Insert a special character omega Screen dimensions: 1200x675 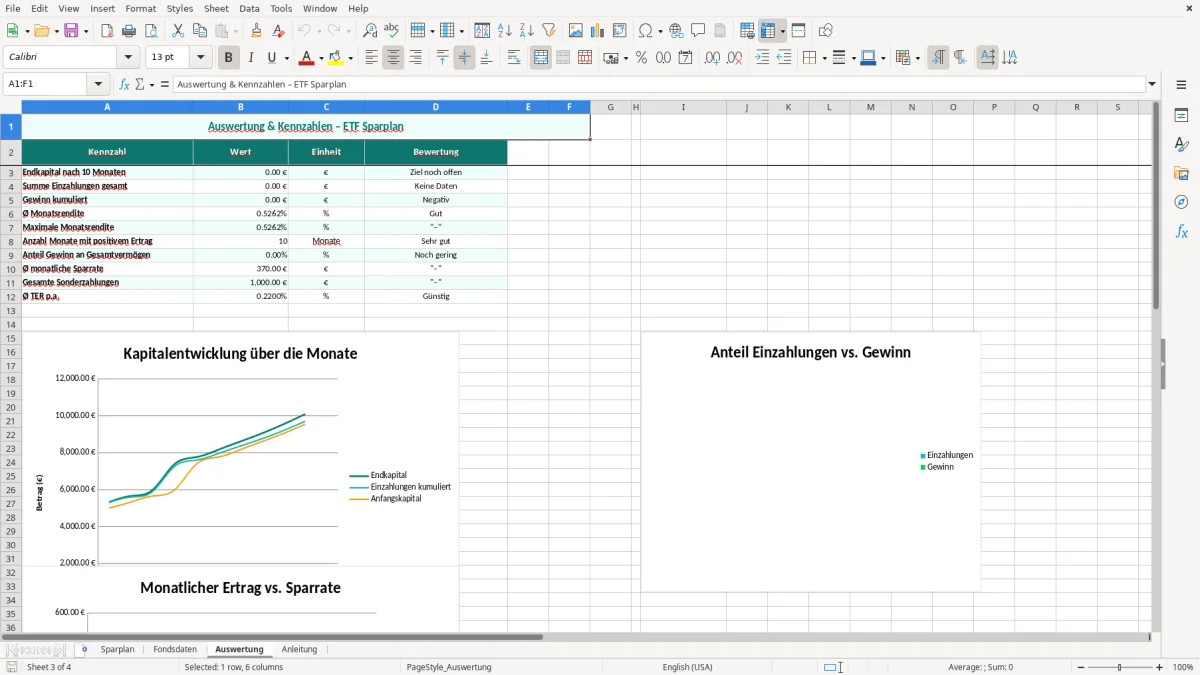point(645,31)
